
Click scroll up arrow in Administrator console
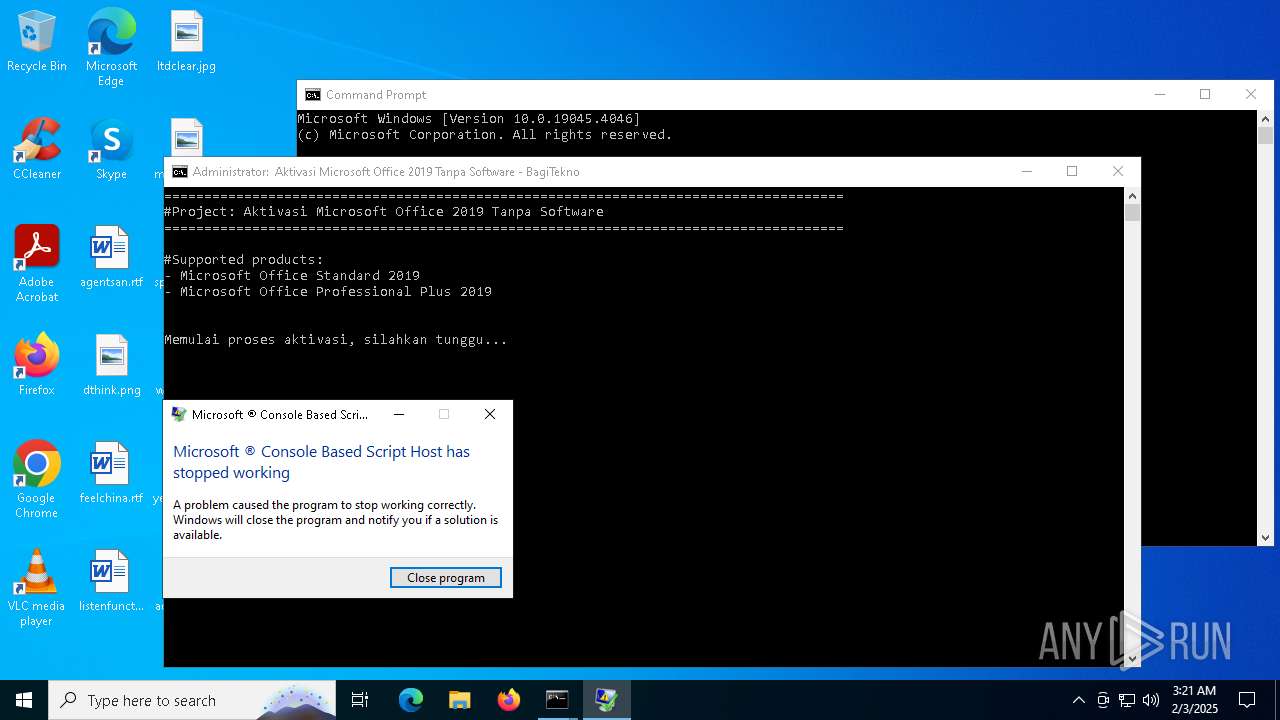[1132, 196]
